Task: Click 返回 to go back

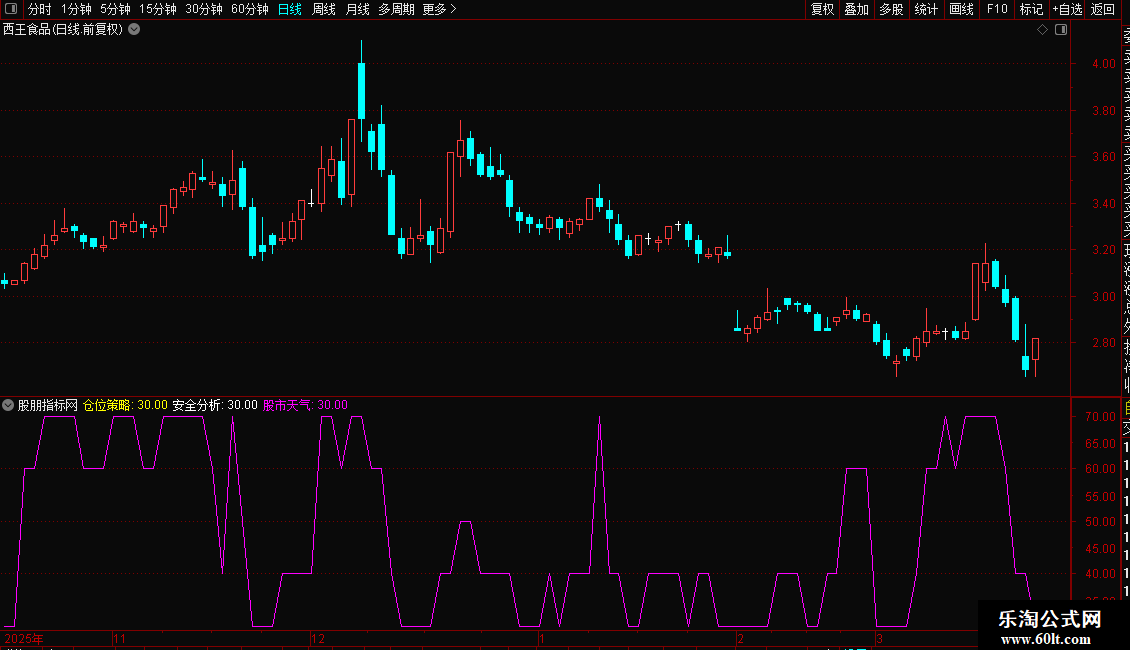Action: (x=1103, y=9)
